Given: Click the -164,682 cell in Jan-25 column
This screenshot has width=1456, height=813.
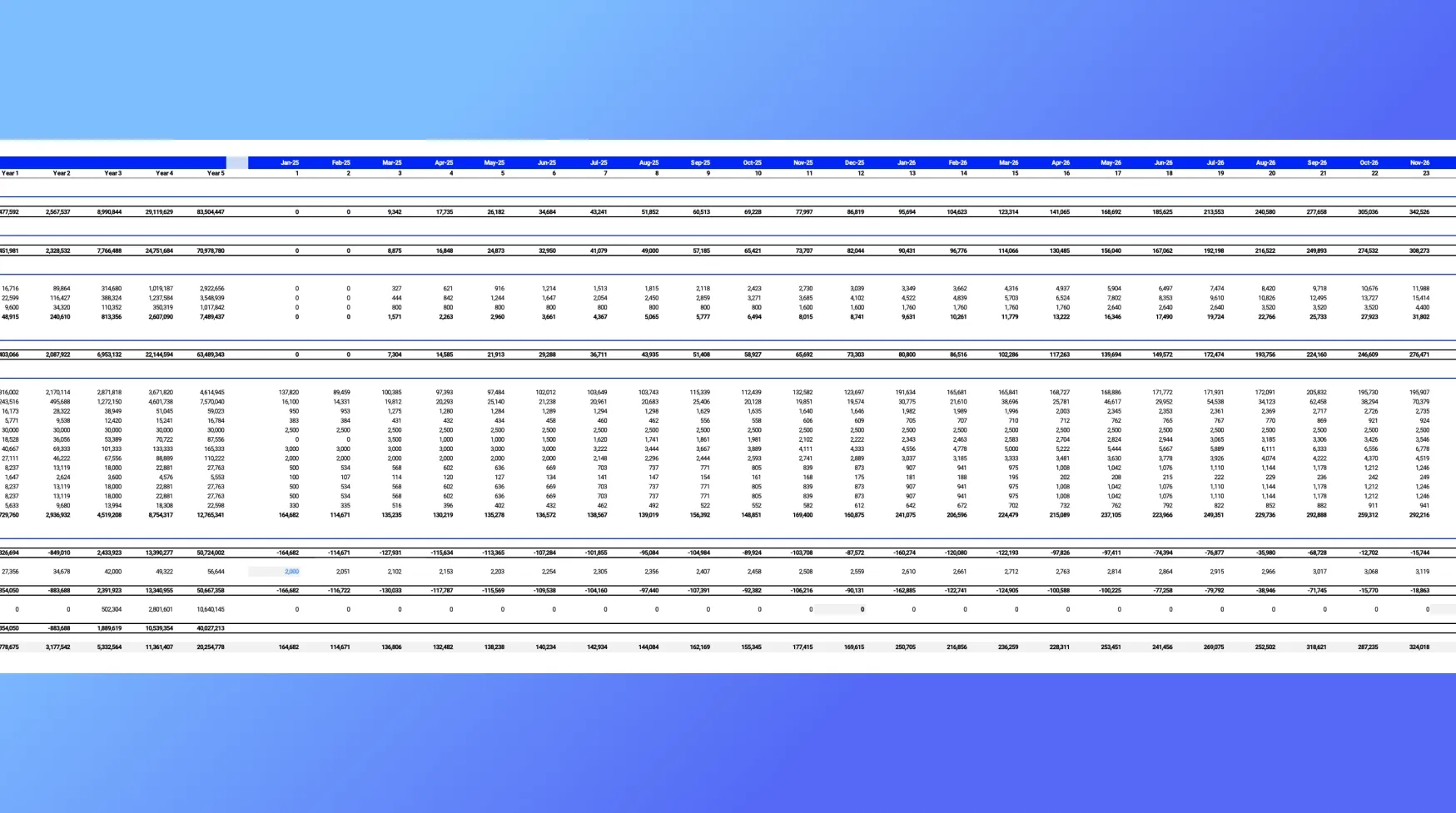Looking at the screenshot, I should click(x=287, y=553).
